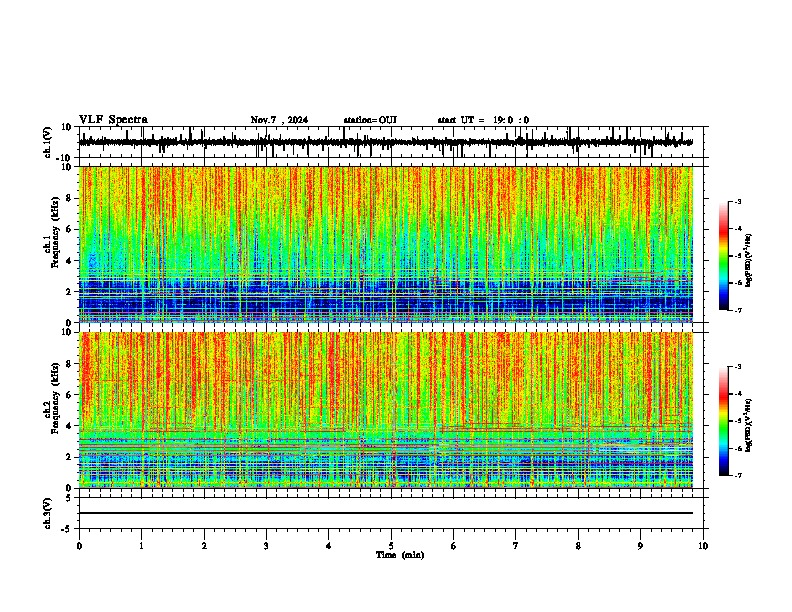Click the ch.3(V) flat line trace
This screenshot has width=792, height=612.
tap(386, 513)
